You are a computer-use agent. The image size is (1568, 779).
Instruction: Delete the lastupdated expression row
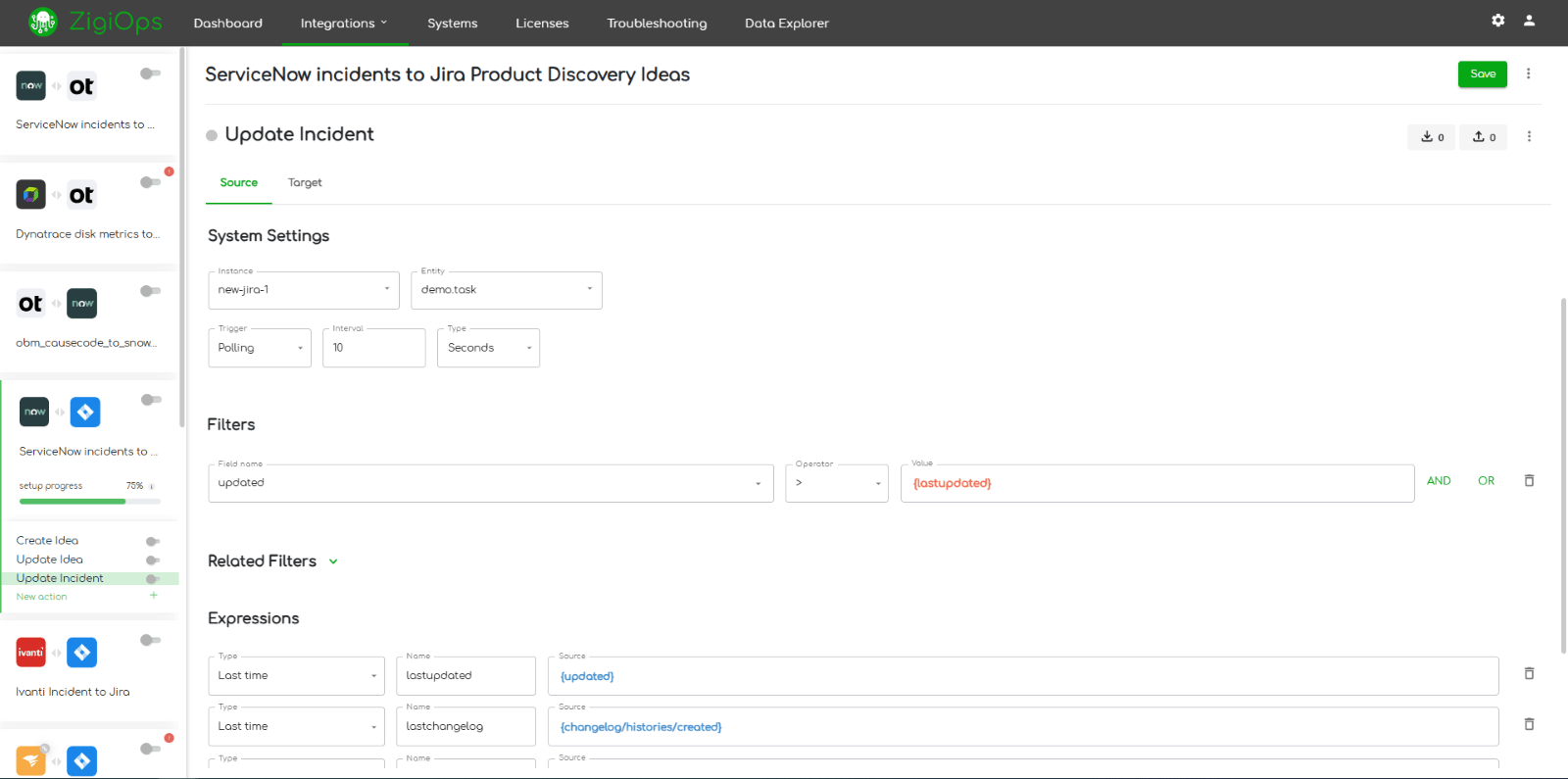point(1529,674)
